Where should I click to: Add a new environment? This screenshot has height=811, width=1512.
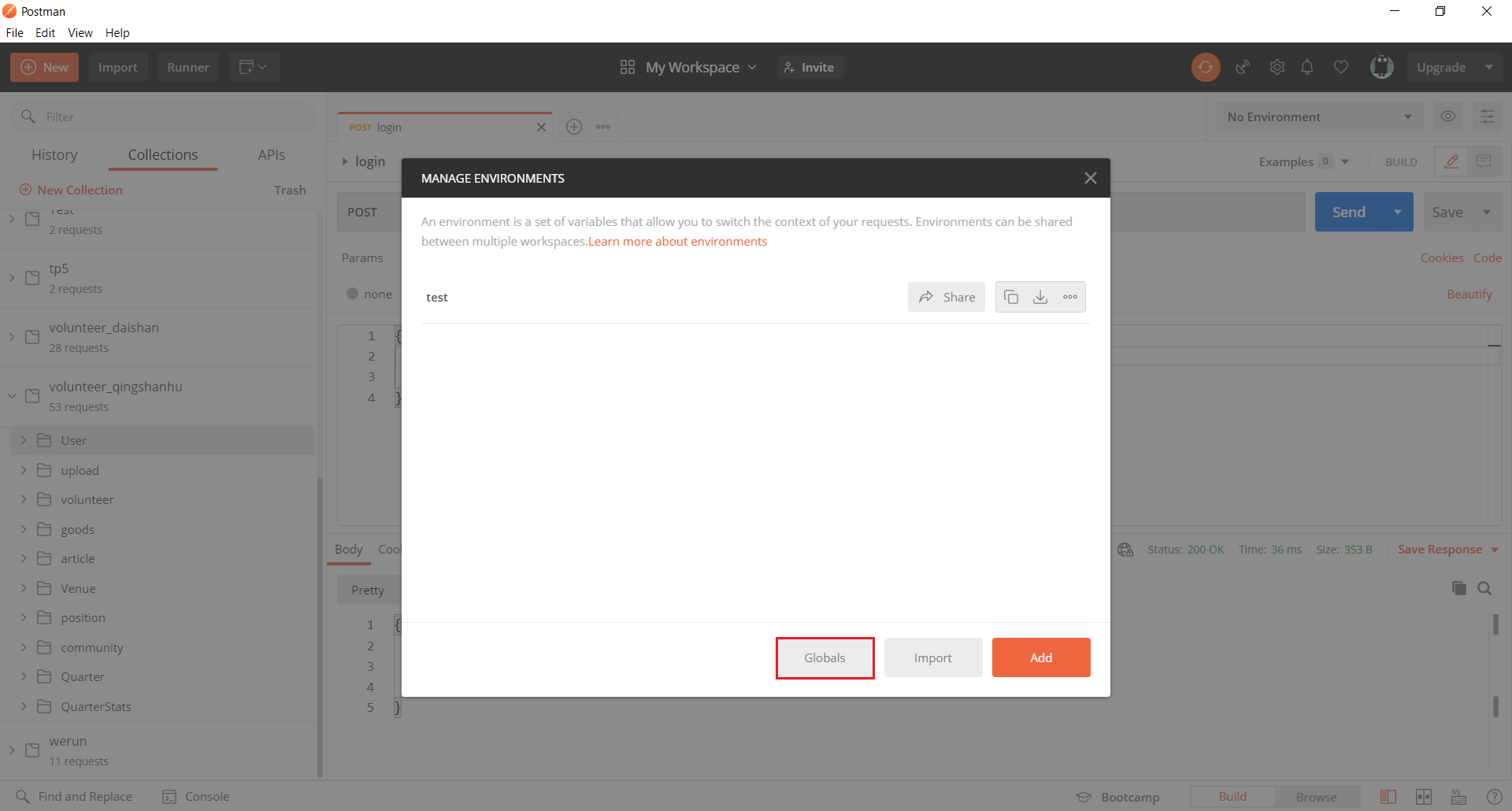point(1041,657)
